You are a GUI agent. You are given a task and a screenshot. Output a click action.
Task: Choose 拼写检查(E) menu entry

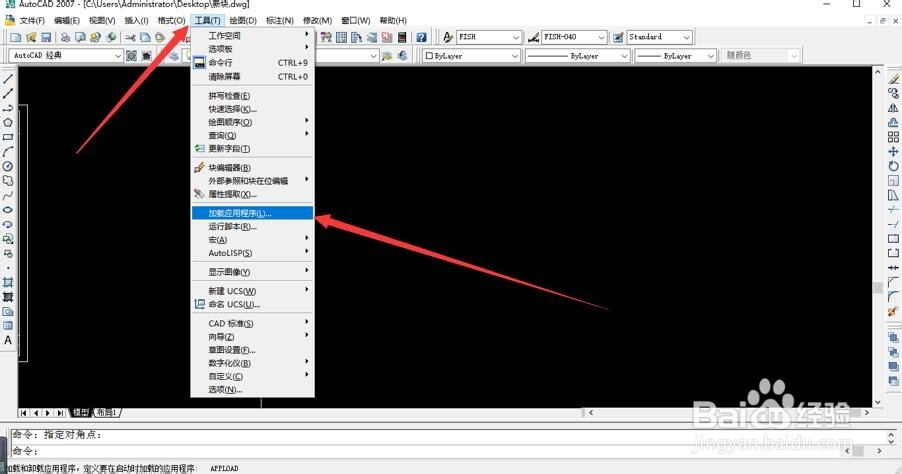point(253,95)
